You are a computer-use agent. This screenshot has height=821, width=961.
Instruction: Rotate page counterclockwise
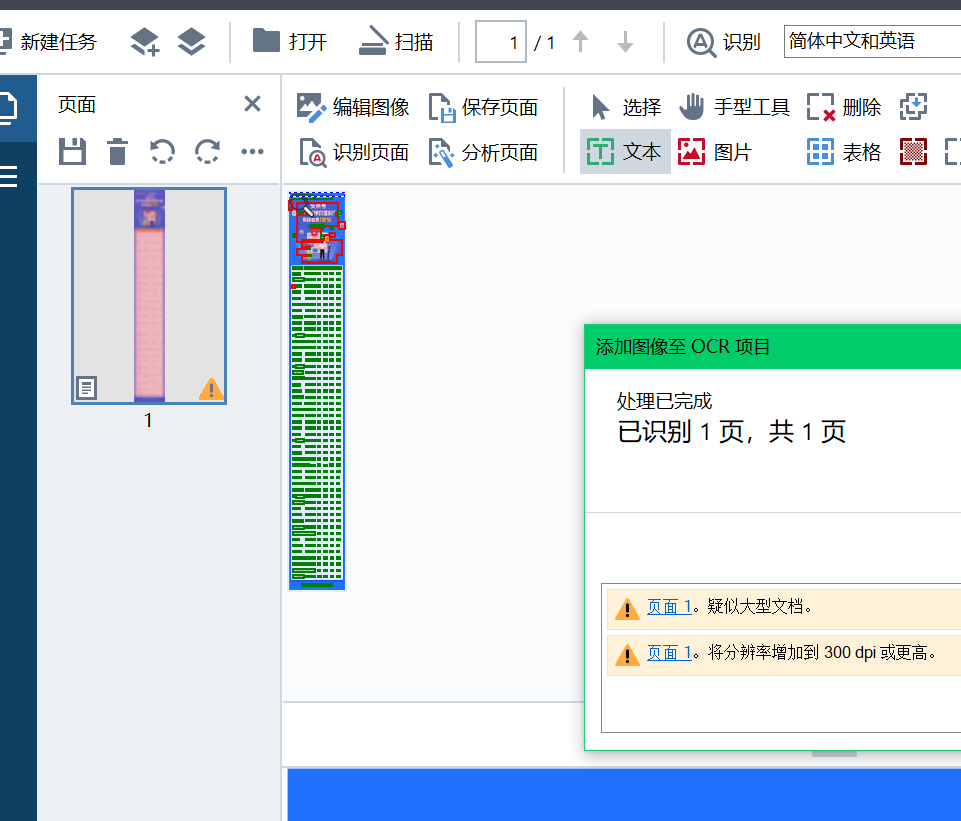[162, 151]
